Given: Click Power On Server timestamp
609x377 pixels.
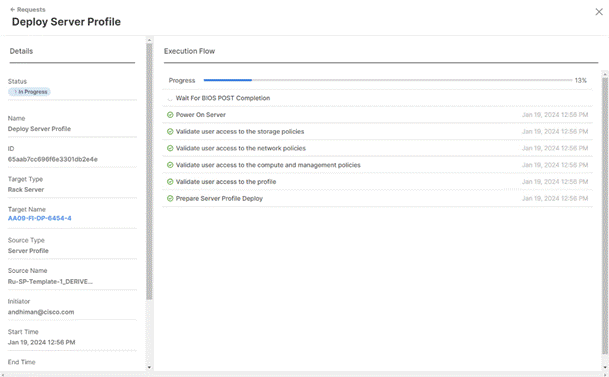Looking at the screenshot, I should pos(555,115).
